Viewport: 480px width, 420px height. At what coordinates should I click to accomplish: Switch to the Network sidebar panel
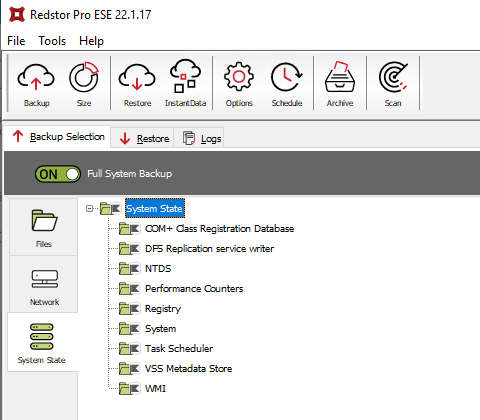44,285
